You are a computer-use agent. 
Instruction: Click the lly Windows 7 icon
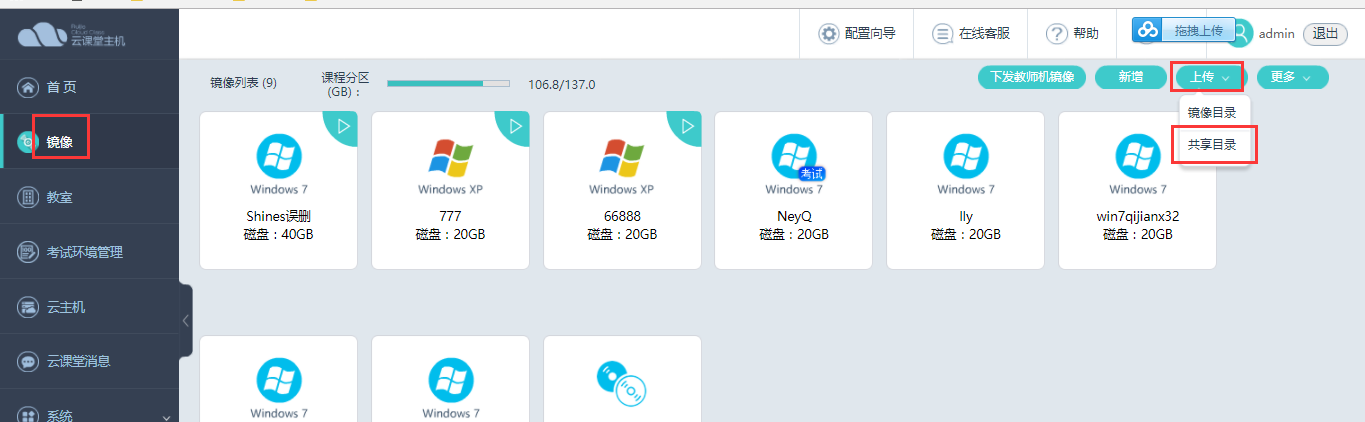[966, 157]
